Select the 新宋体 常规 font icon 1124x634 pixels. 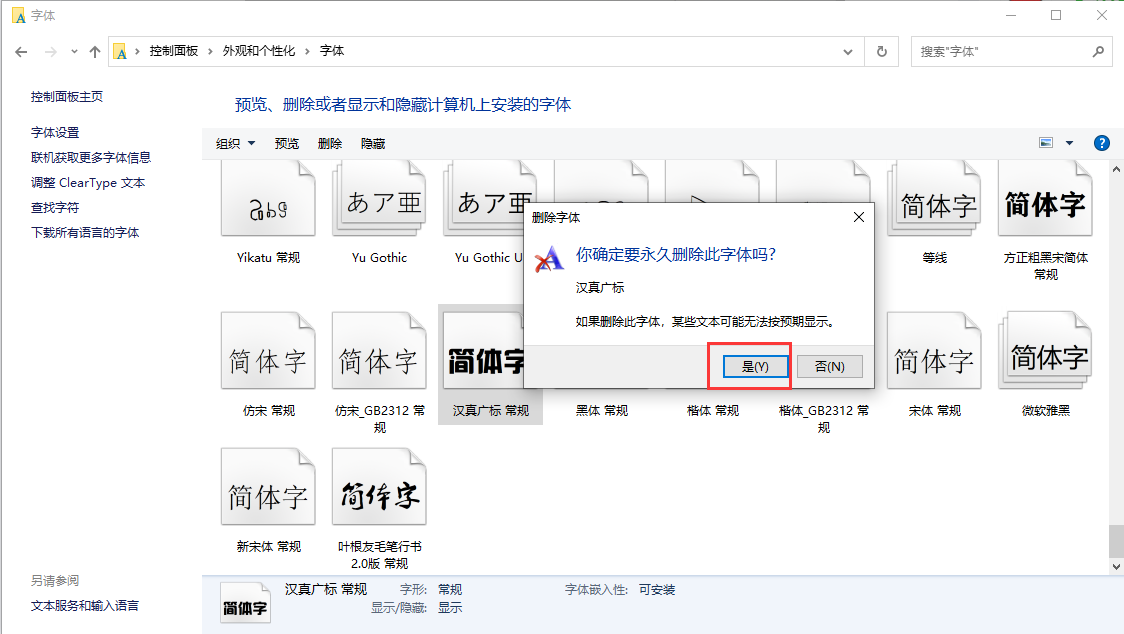[x=268, y=487]
